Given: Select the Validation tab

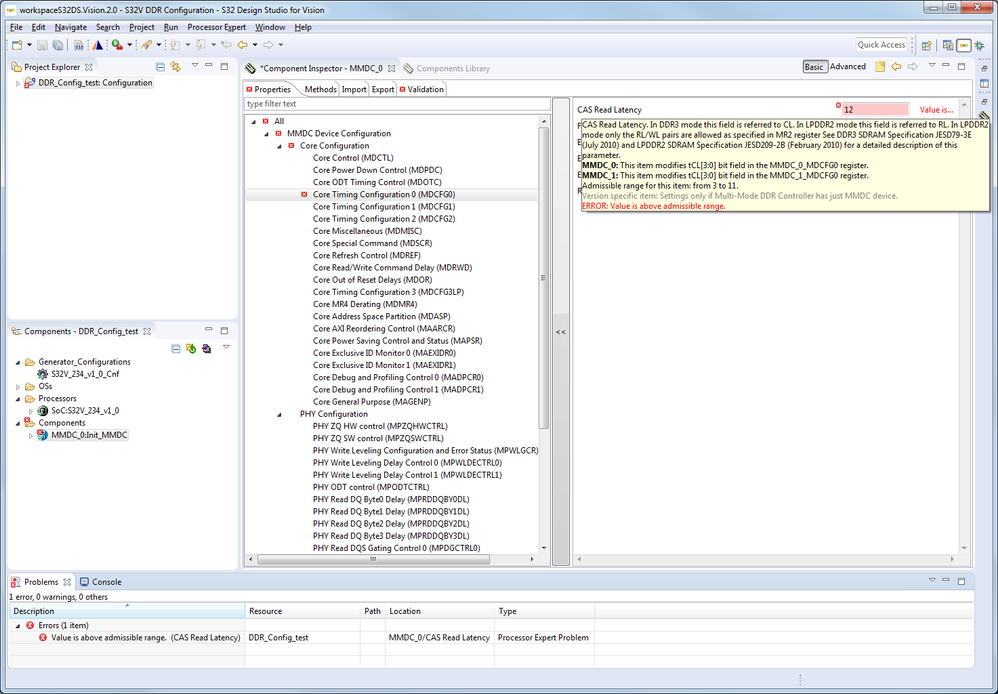Looking at the screenshot, I should tap(421, 89).
